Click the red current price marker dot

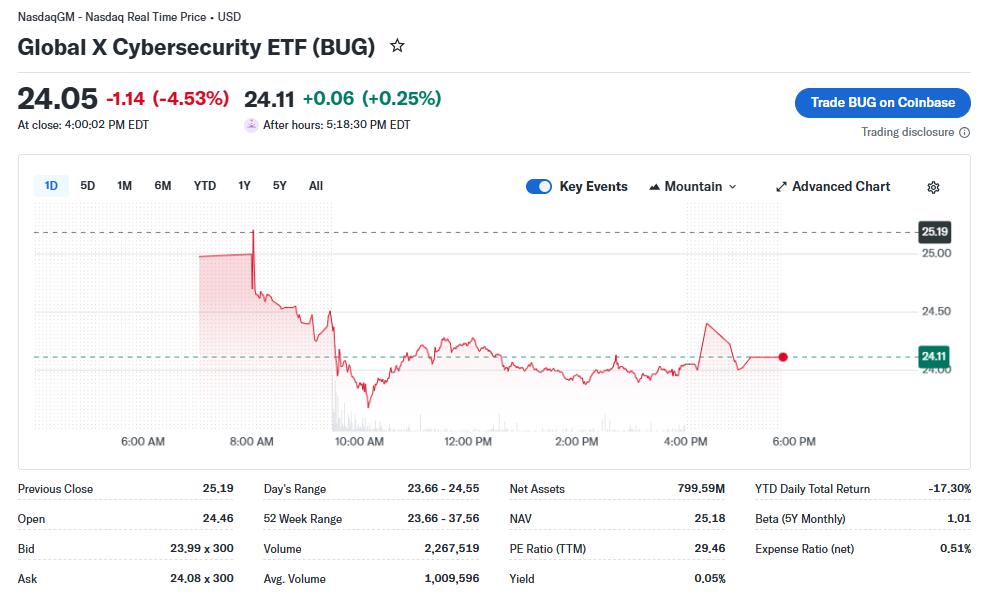point(783,357)
